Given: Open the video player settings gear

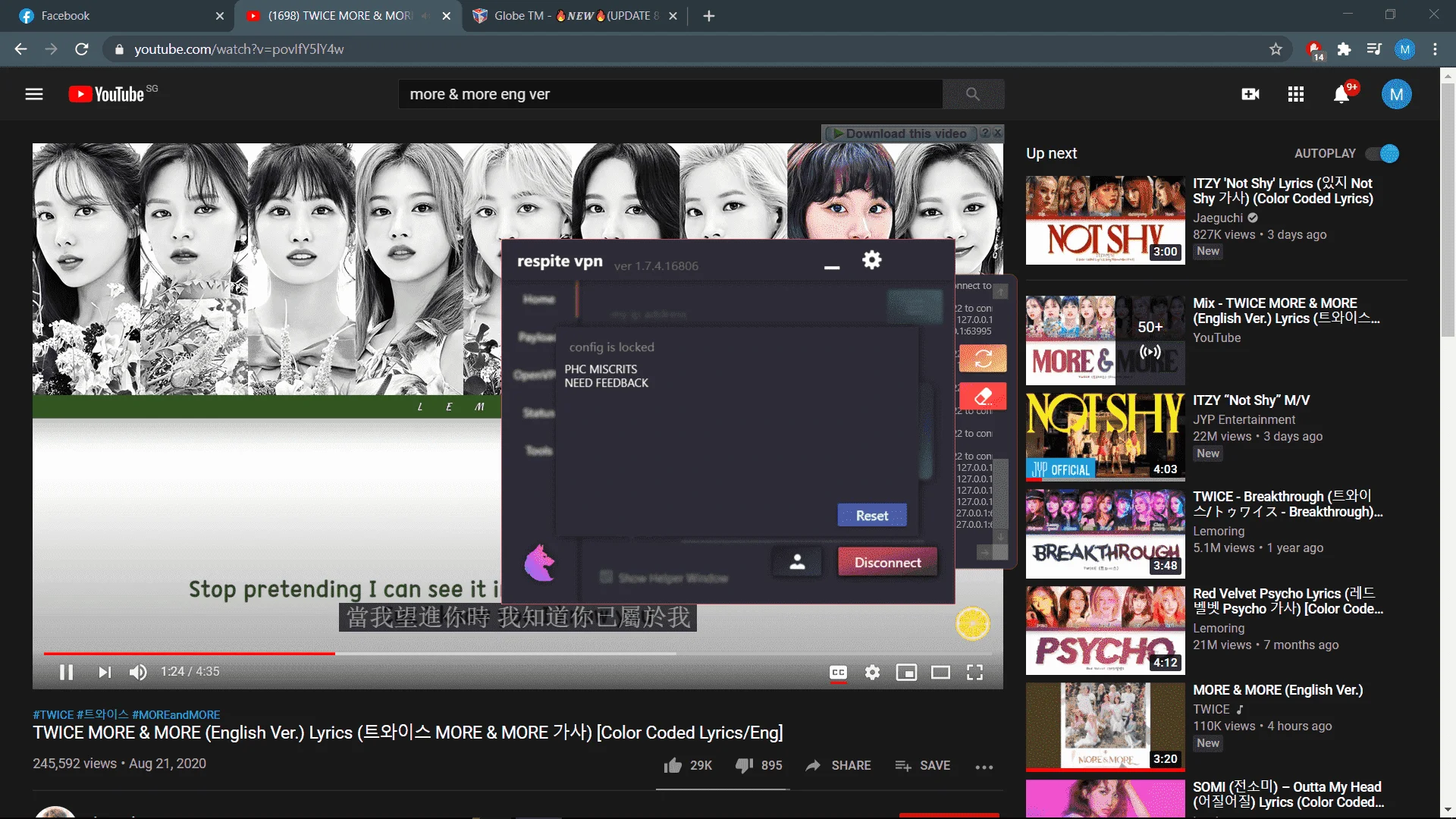Looking at the screenshot, I should click(x=872, y=673).
